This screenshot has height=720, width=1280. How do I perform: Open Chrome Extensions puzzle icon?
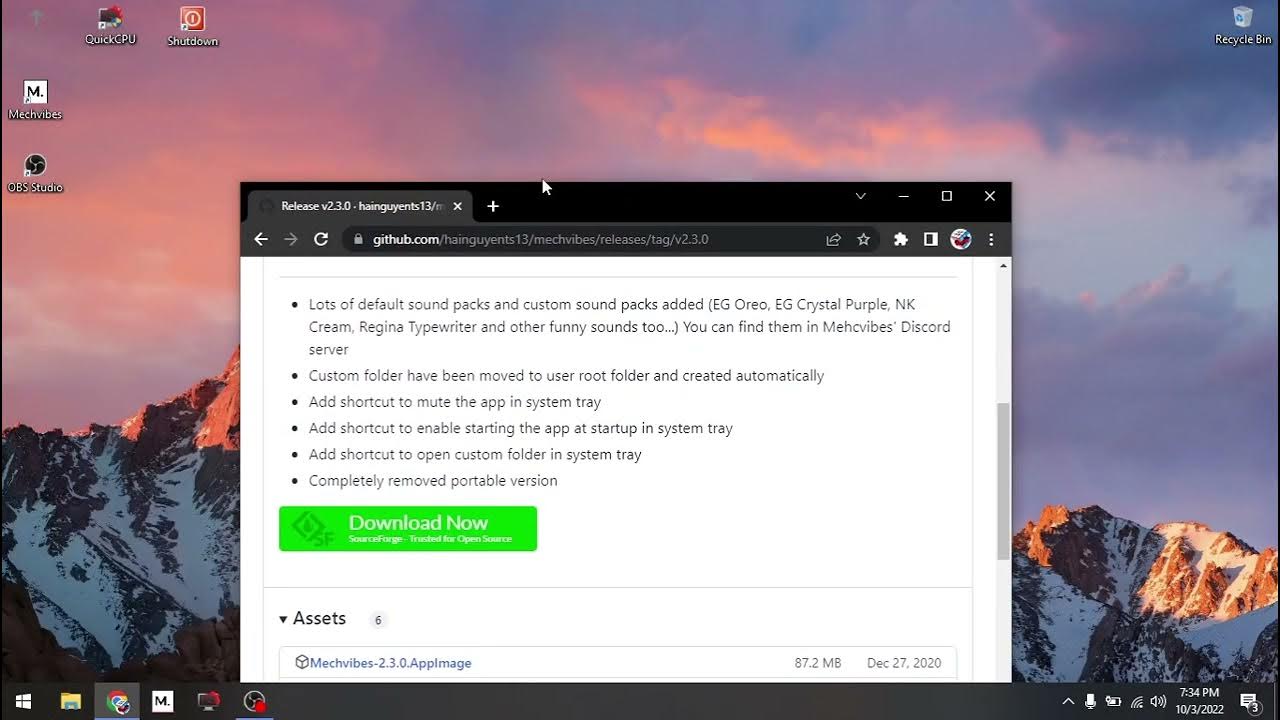(900, 239)
